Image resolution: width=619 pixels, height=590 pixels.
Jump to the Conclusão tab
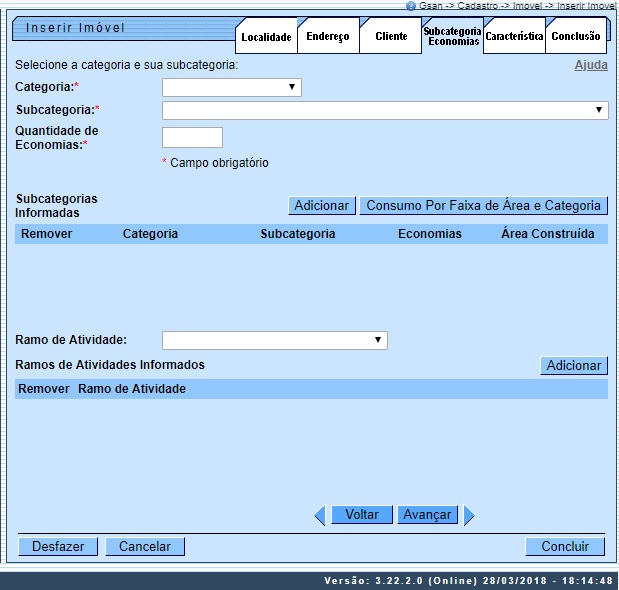pyautogui.click(x=576, y=36)
